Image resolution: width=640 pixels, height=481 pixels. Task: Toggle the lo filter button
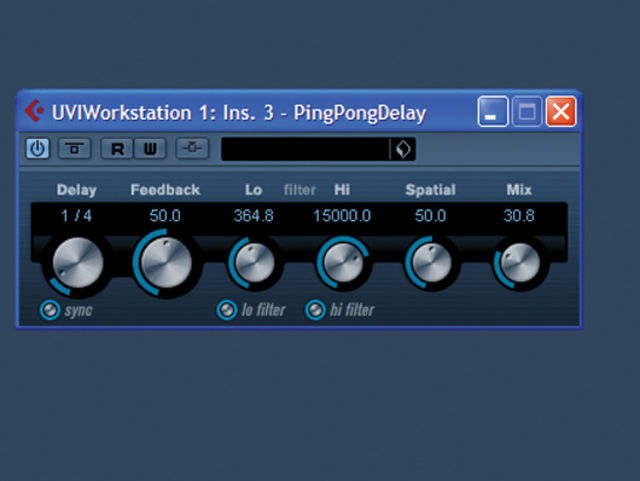(227, 310)
